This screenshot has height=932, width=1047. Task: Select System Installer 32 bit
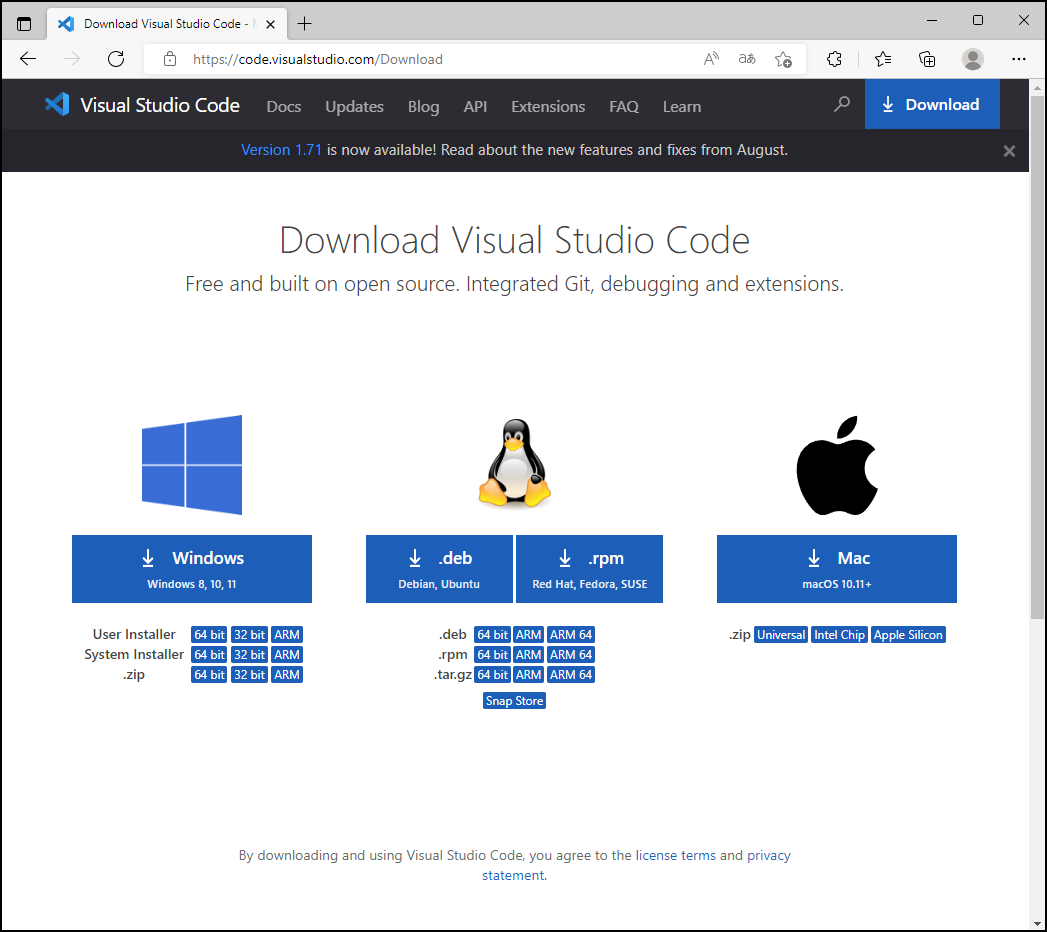[x=249, y=655]
